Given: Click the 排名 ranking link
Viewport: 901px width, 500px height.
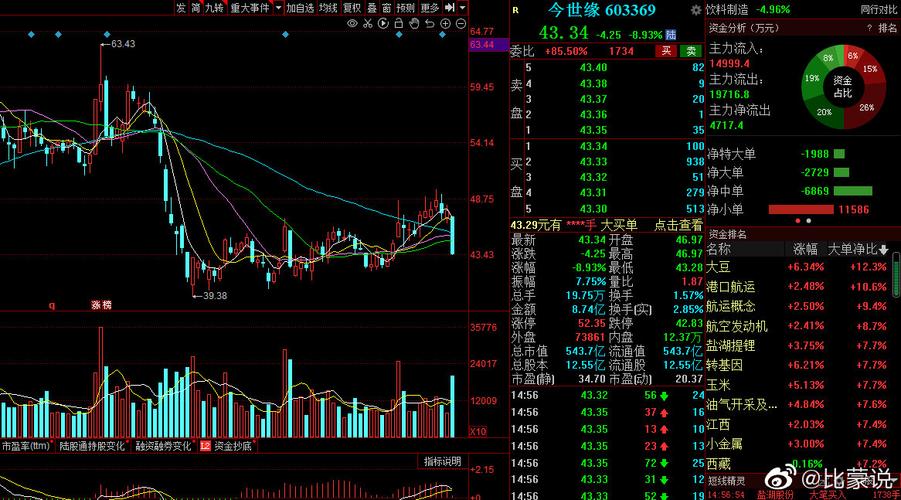Looking at the screenshot, I should click(888, 28).
